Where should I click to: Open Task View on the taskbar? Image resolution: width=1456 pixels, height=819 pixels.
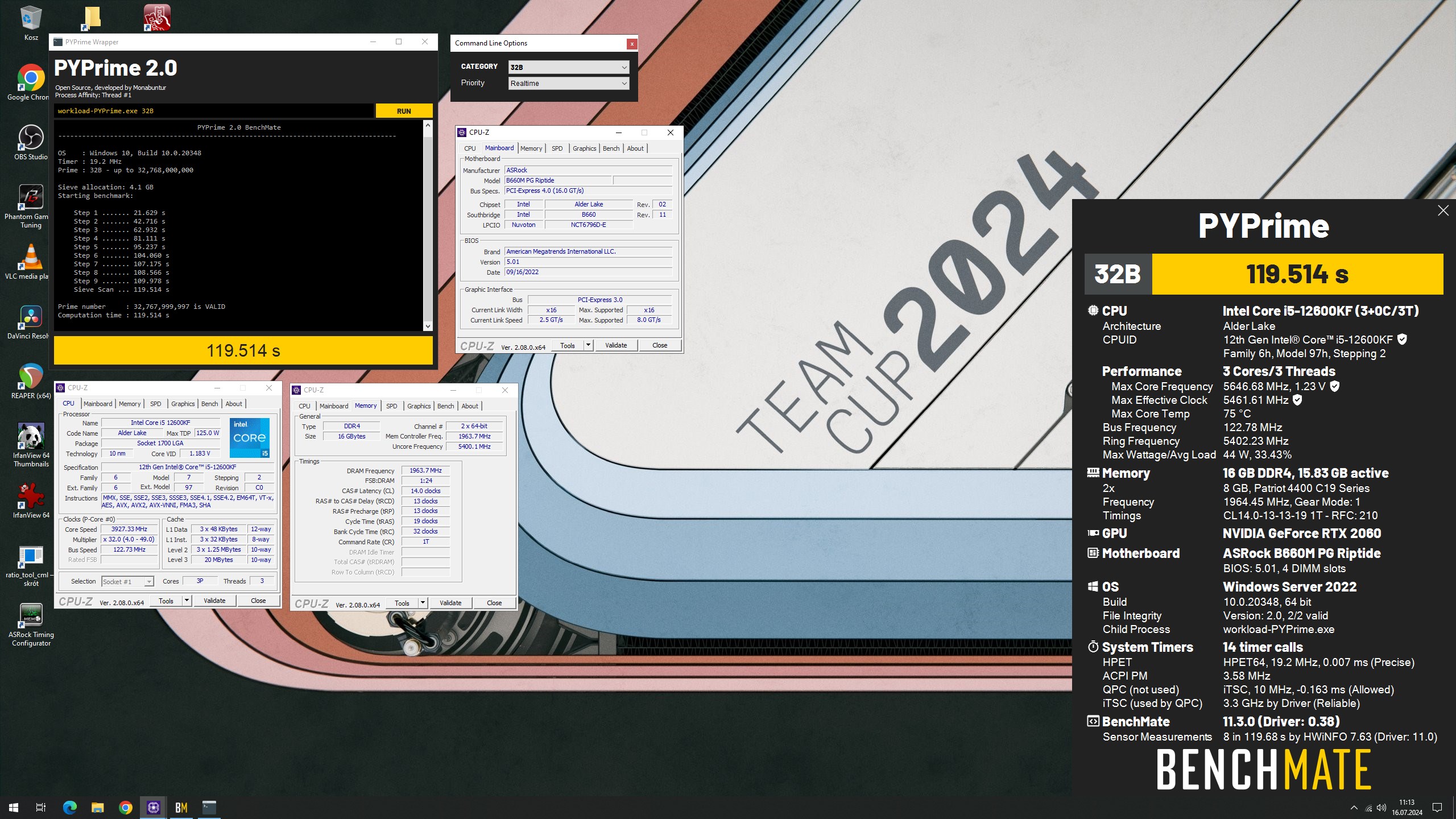coord(41,807)
